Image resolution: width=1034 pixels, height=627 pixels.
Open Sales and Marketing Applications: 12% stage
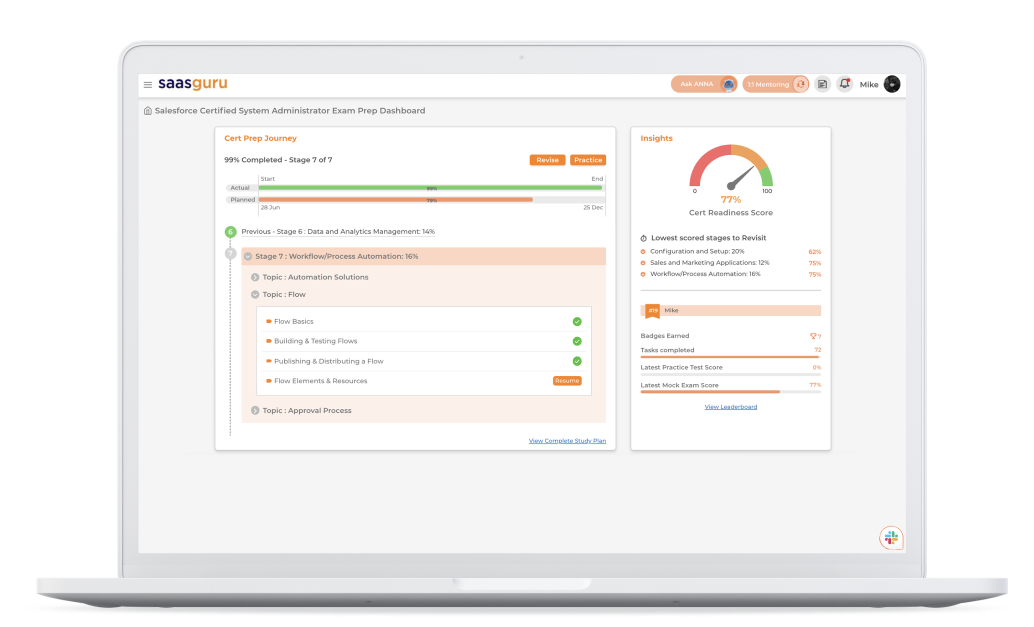(x=710, y=263)
